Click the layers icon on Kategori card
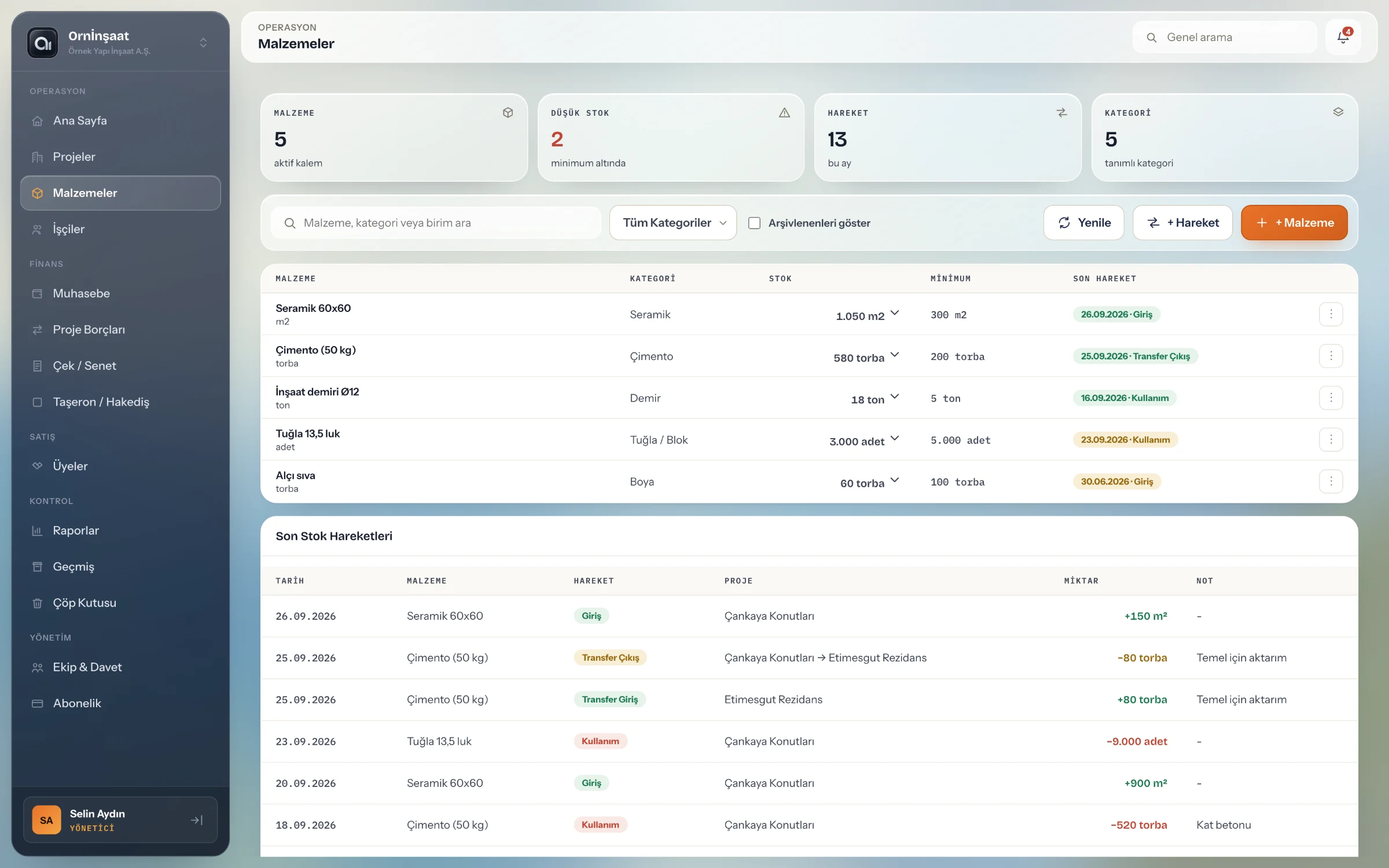This screenshot has height=868, width=1389. tap(1338, 112)
